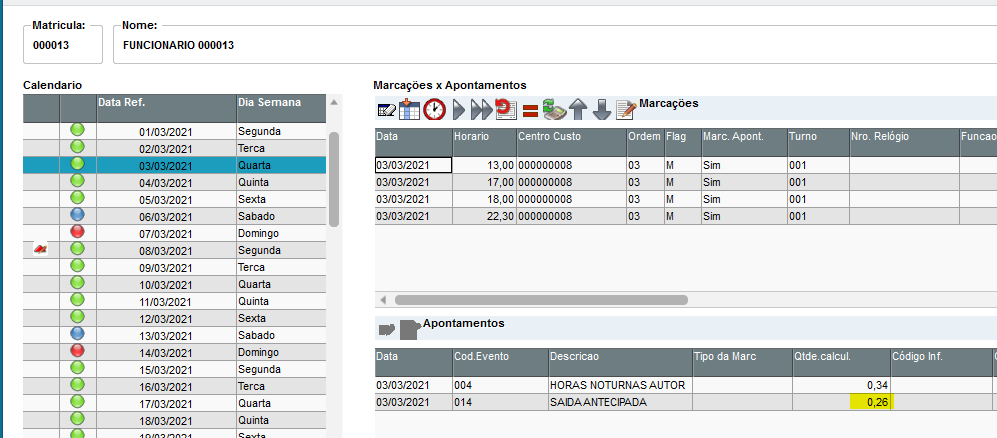
Task: Click the single gray play arrow icon
Action: [458, 110]
